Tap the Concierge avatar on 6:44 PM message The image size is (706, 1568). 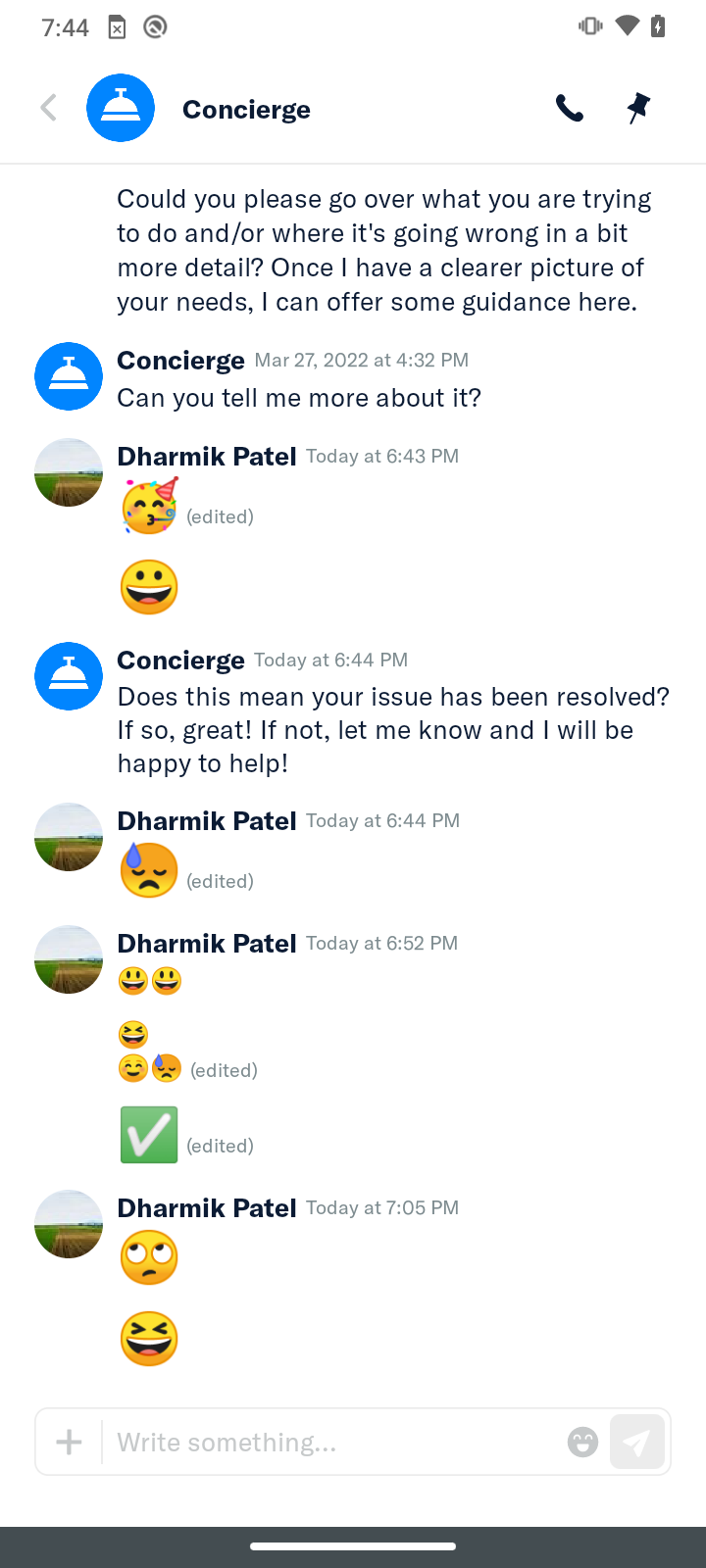69,676
